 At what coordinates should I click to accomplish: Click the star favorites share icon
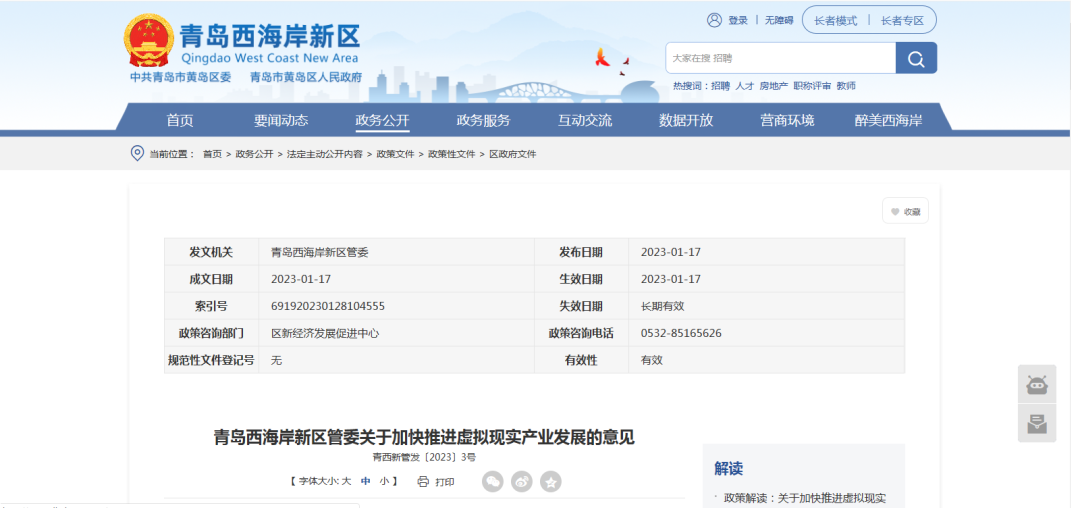coord(551,482)
